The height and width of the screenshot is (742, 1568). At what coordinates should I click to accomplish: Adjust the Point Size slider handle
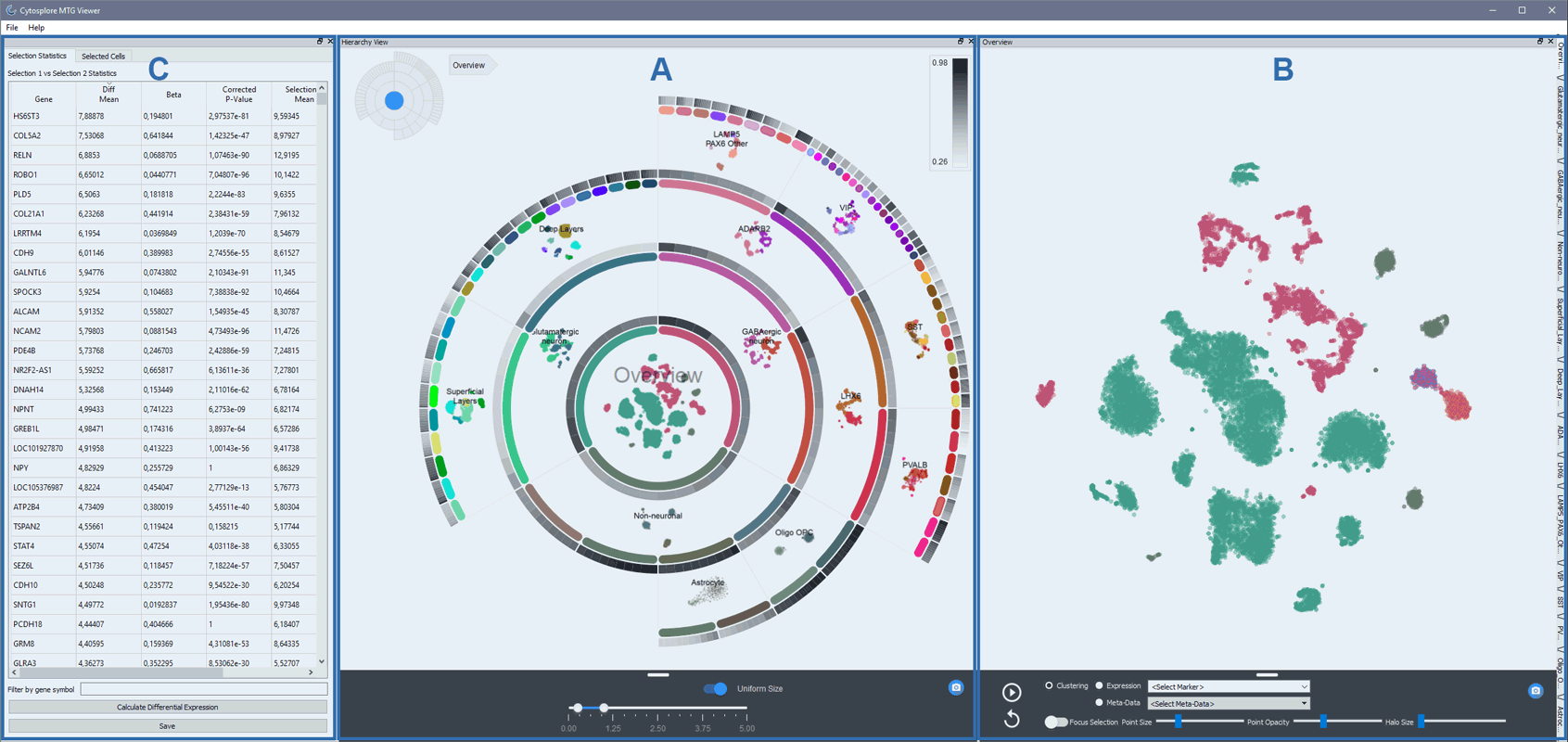(1178, 721)
